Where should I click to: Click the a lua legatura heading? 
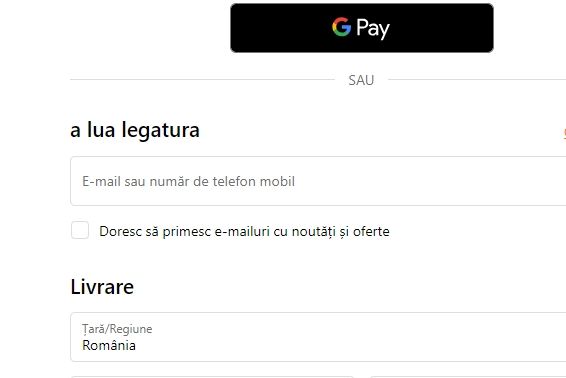[135, 130]
